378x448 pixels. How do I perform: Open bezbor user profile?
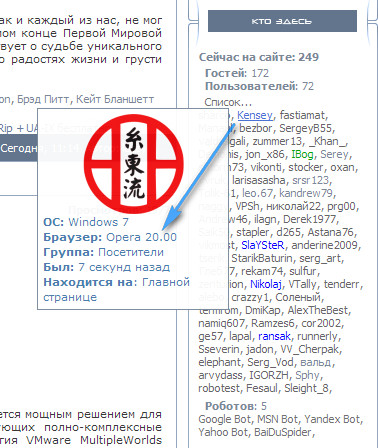pyautogui.click(x=256, y=128)
